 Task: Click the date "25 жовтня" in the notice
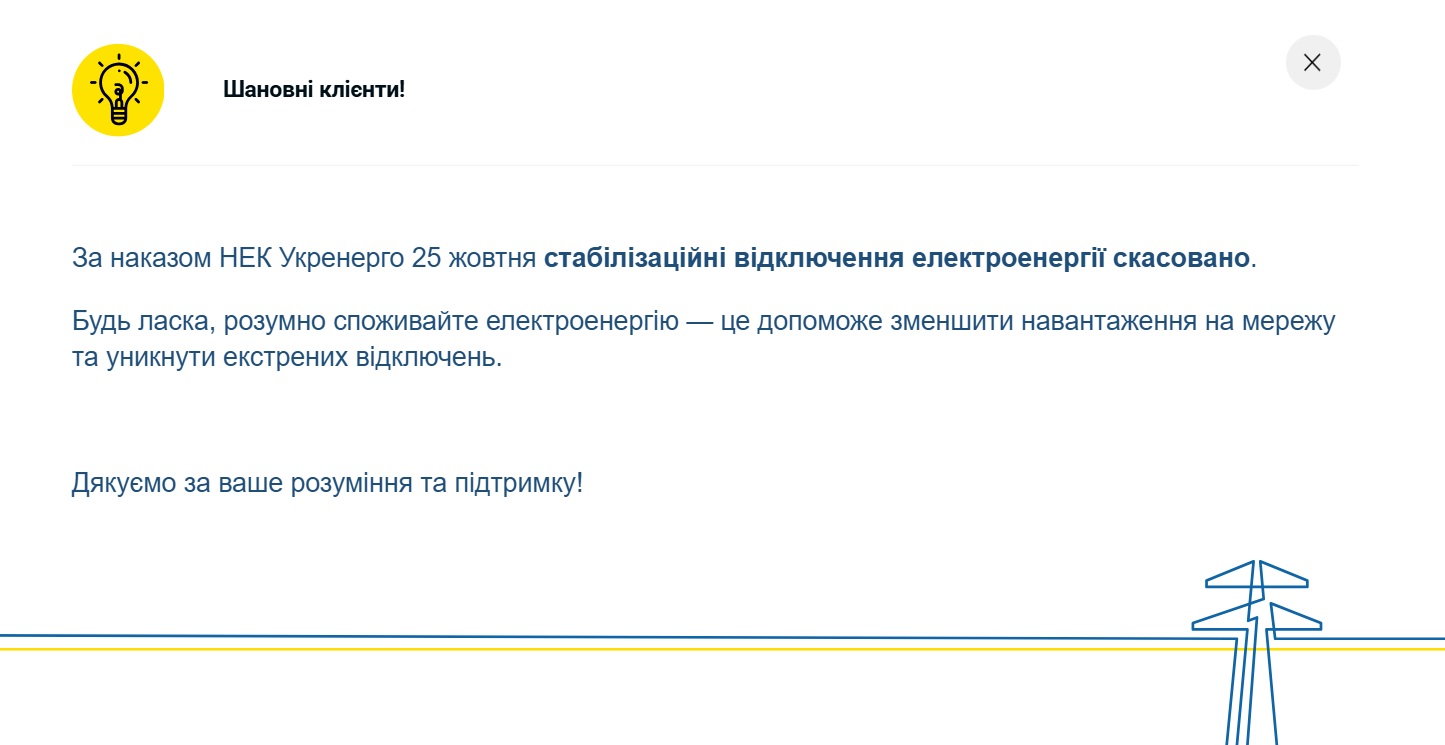pyautogui.click(x=473, y=258)
